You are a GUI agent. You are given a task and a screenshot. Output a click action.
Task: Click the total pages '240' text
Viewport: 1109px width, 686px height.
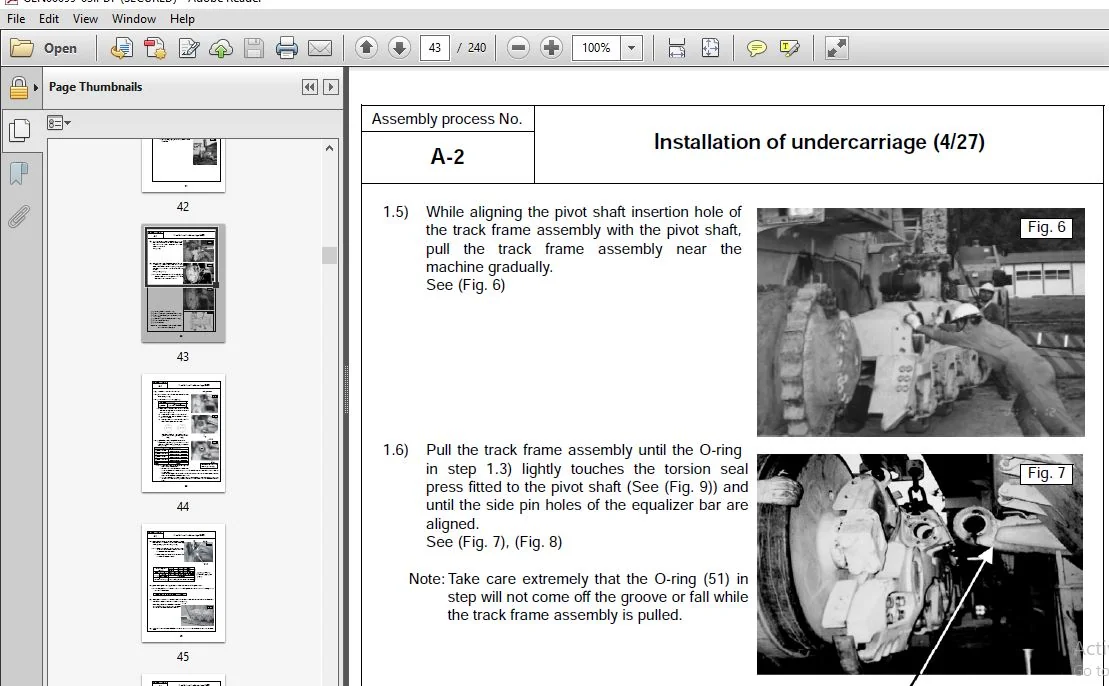pos(477,48)
